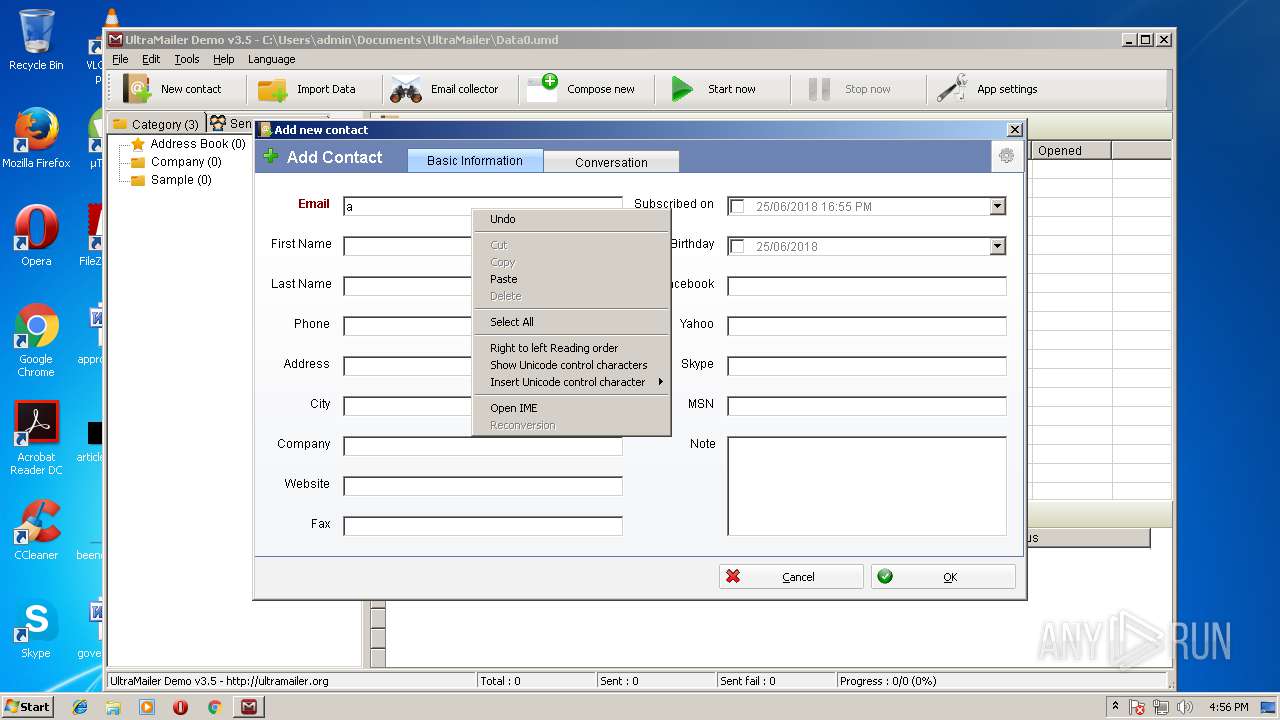Switch to the Basic Information tab
The height and width of the screenshot is (720, 1280).
[x=475, y=160]
